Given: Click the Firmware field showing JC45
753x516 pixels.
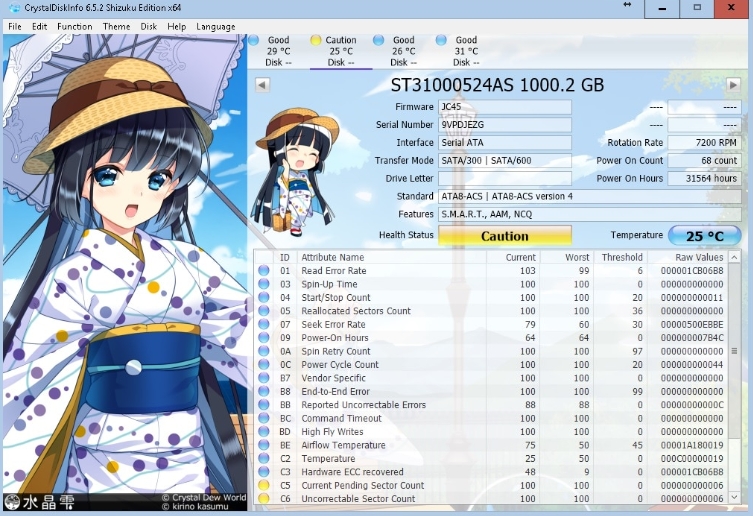Looking at the screenshot, I should point(505,107).
